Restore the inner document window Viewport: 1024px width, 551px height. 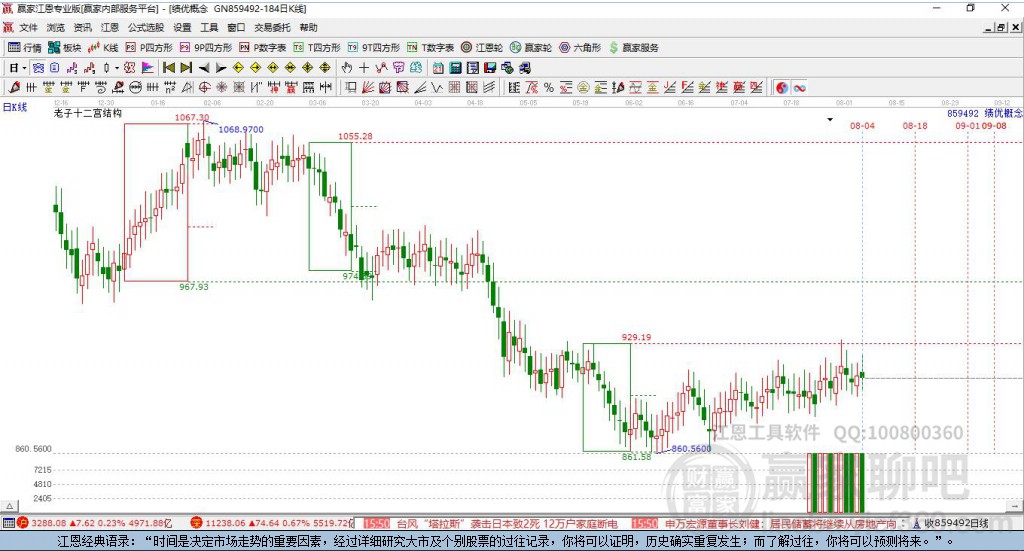click(1001, 27)
